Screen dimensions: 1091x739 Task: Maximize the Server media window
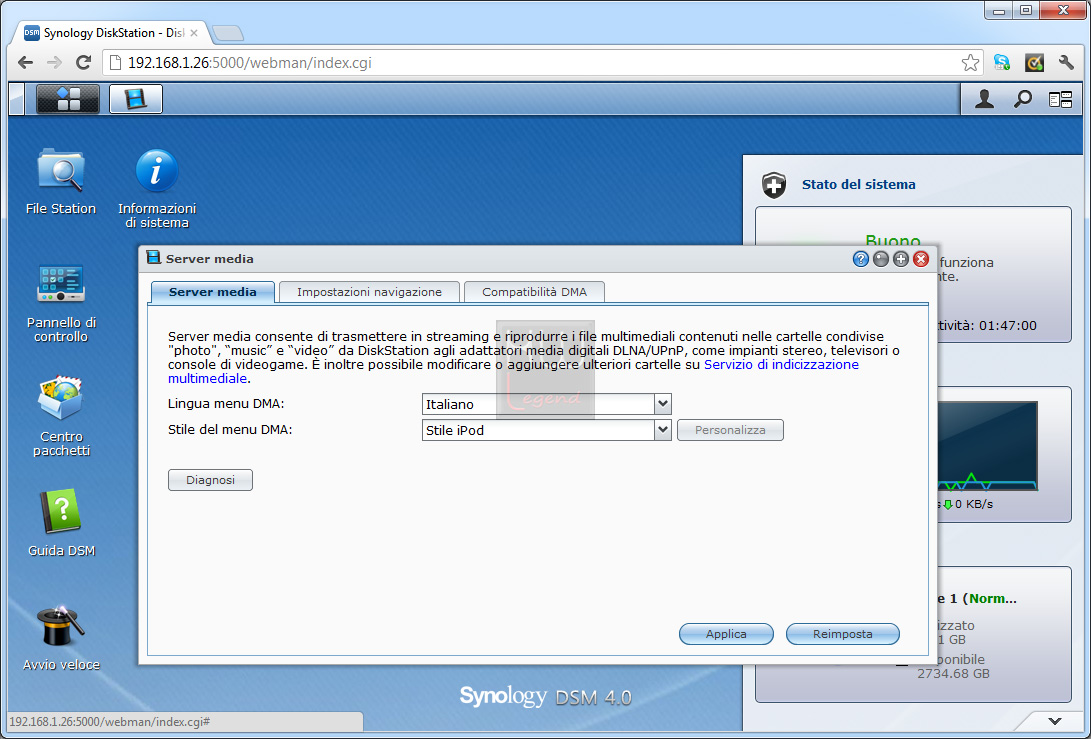pyautogui.click(x=901, y=260)
